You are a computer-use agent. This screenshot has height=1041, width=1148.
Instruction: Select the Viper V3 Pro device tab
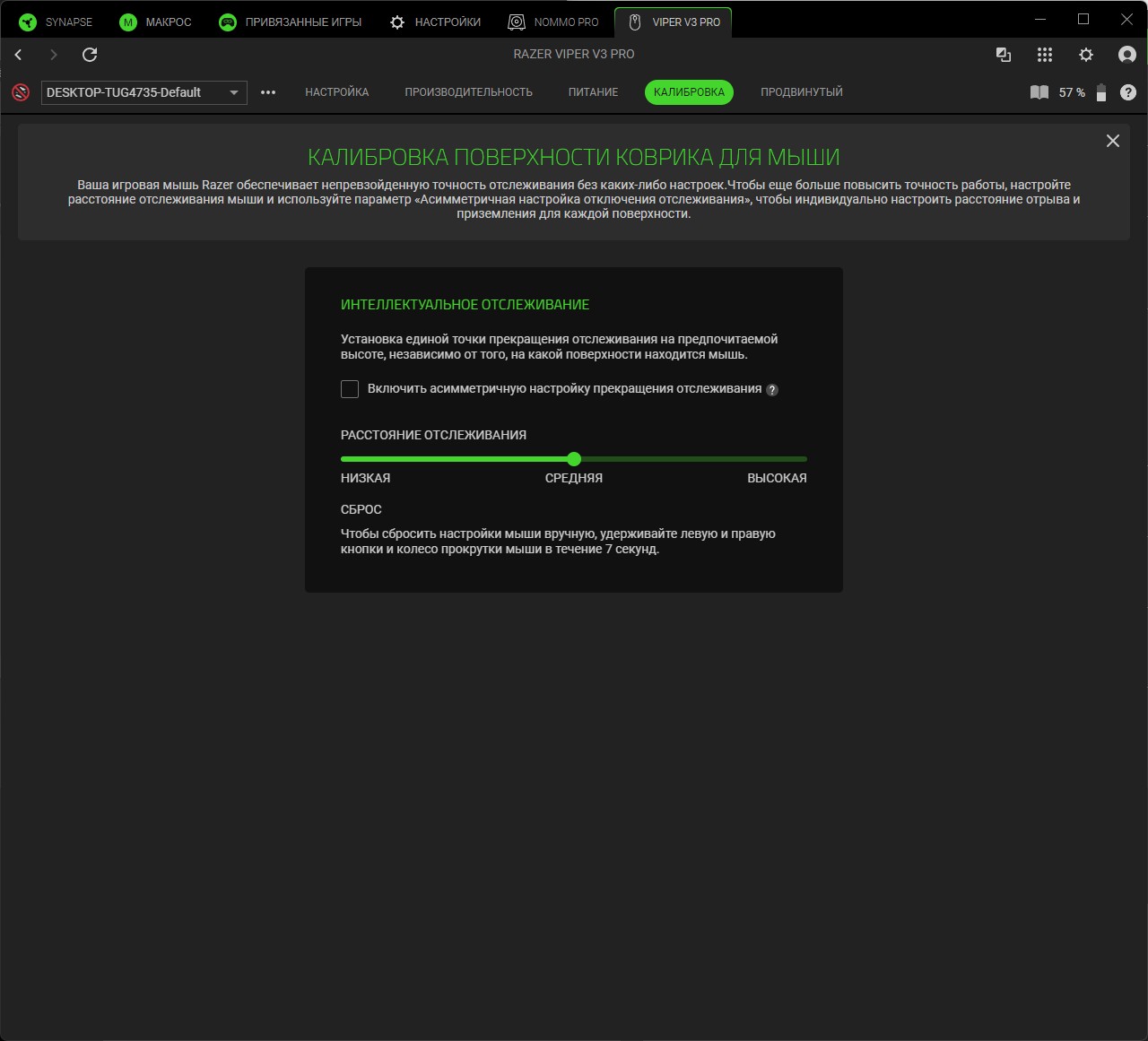674,22
